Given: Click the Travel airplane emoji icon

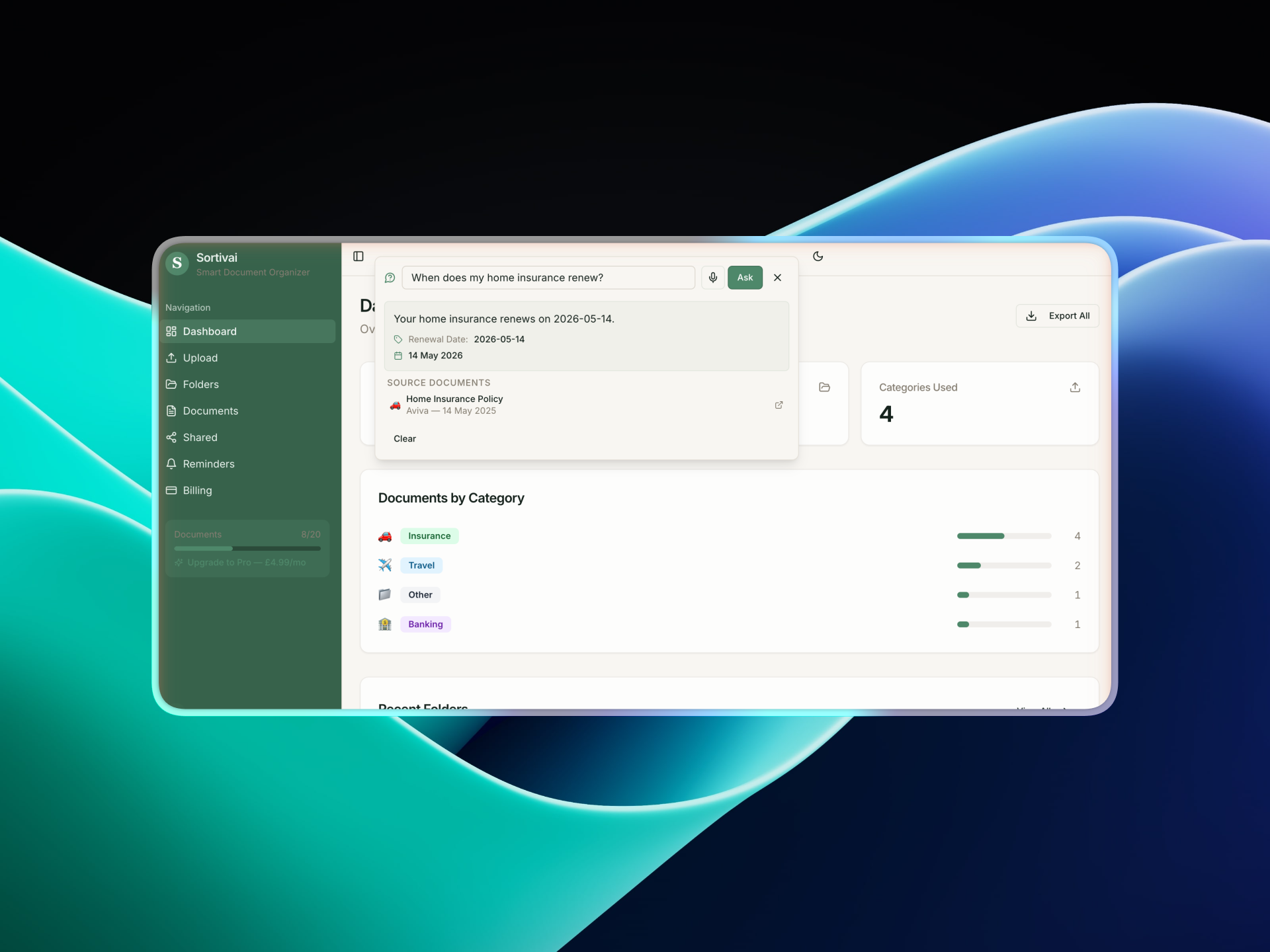Looking at the screenshot, I should click(385, 565).
